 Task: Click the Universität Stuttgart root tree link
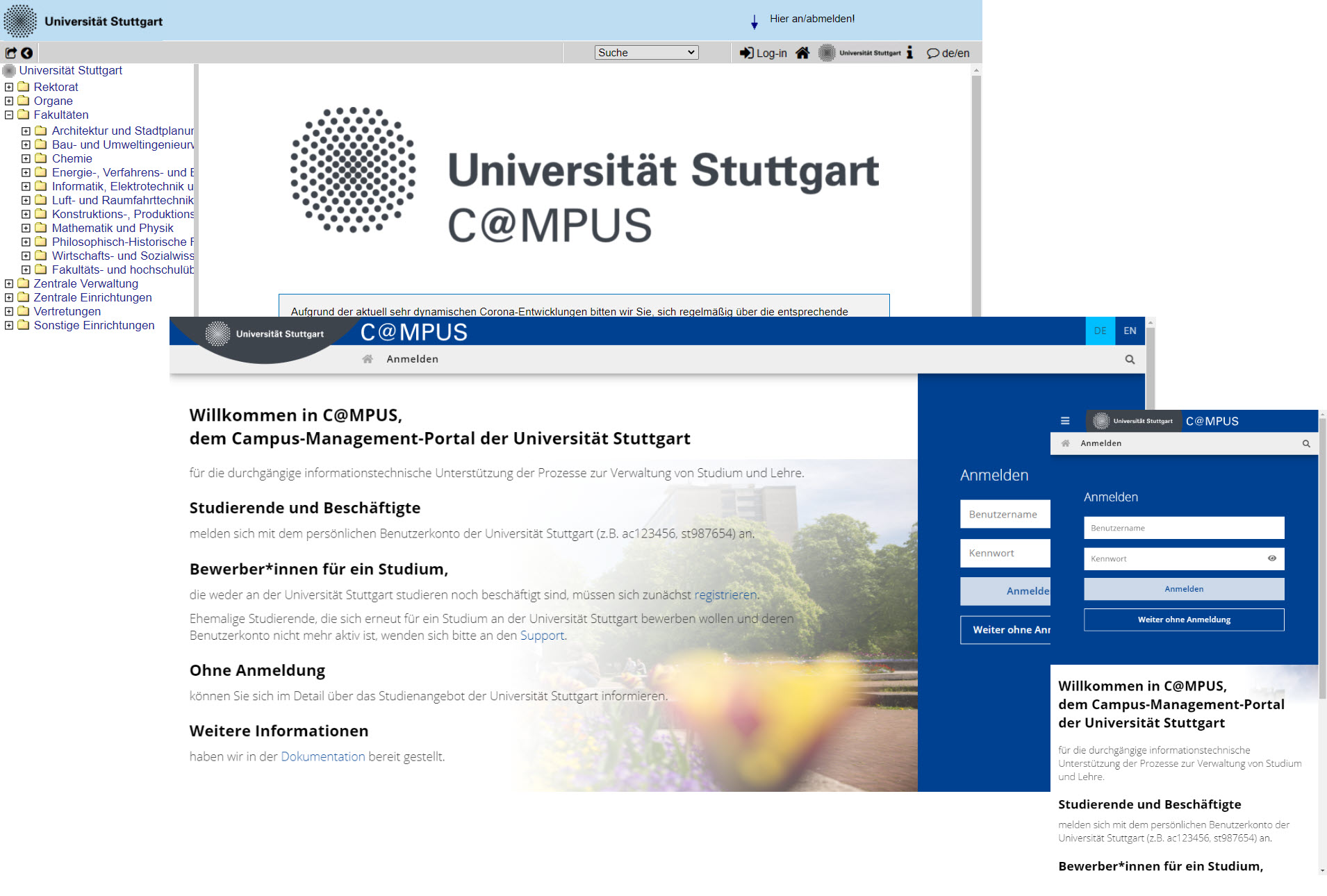70,70
